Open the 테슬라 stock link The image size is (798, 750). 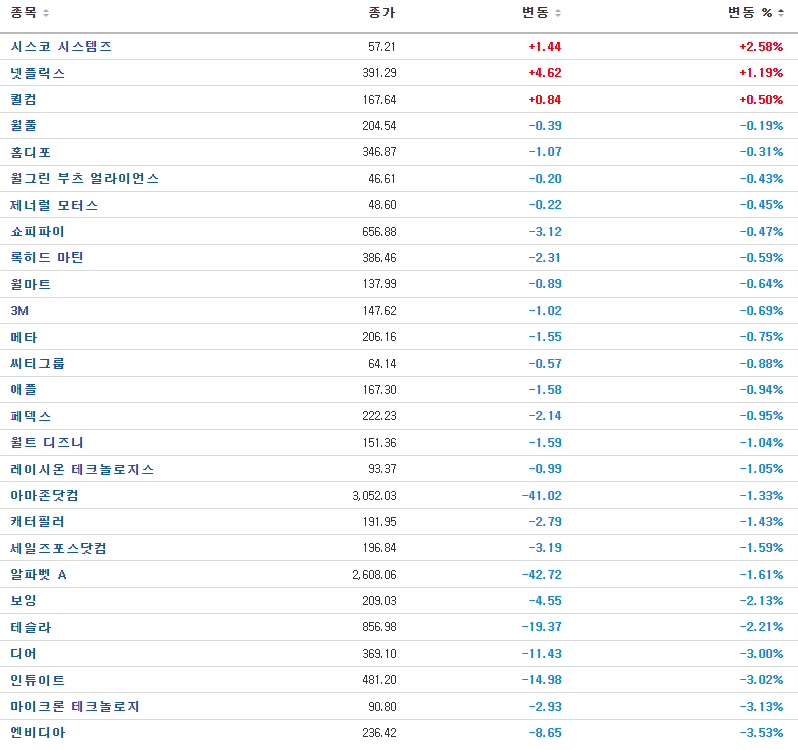tap(31, 627)
